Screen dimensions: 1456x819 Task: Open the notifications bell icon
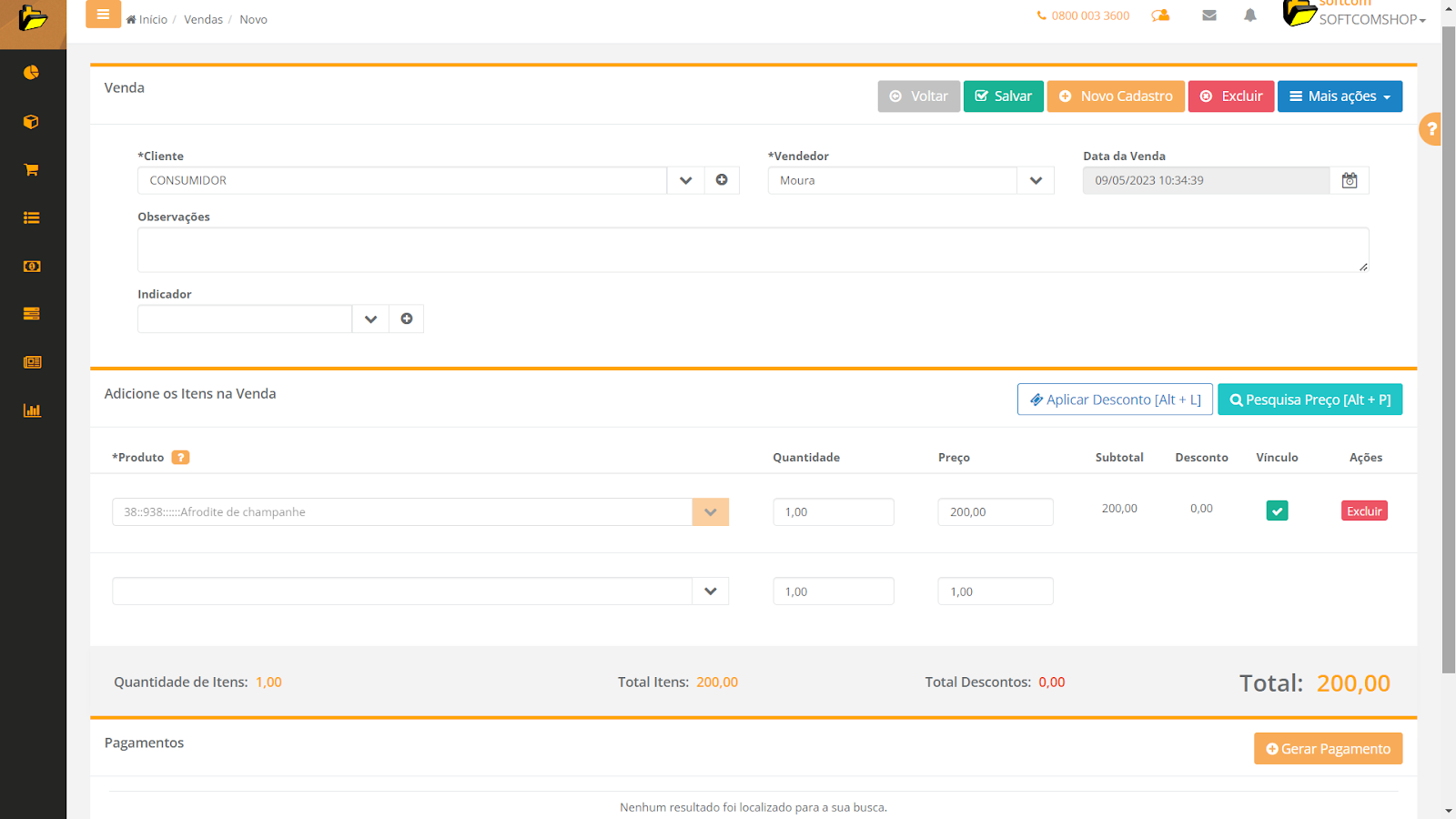pos(1250,15)
